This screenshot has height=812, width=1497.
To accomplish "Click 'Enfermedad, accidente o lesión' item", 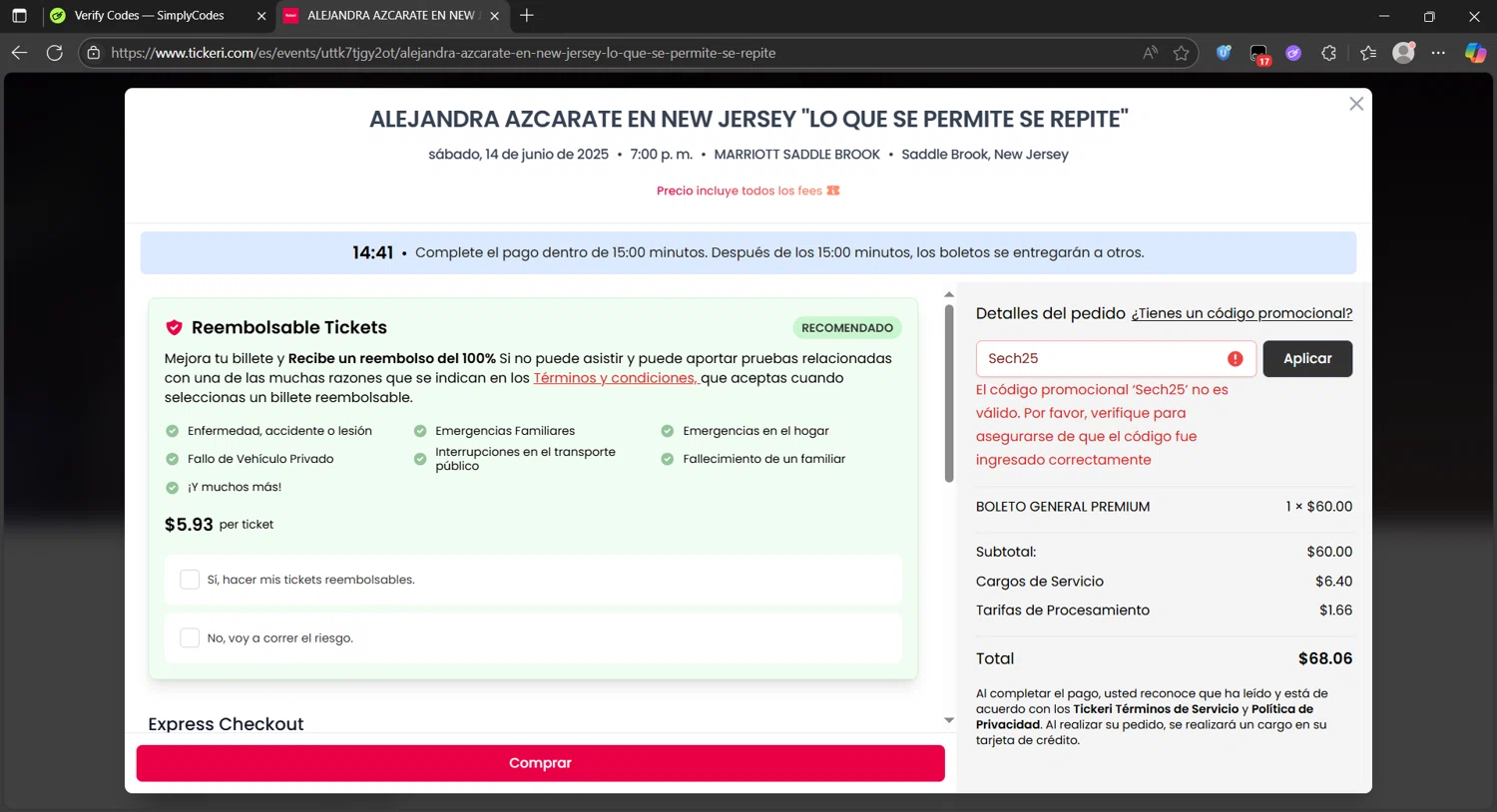I will coord(279,431).
